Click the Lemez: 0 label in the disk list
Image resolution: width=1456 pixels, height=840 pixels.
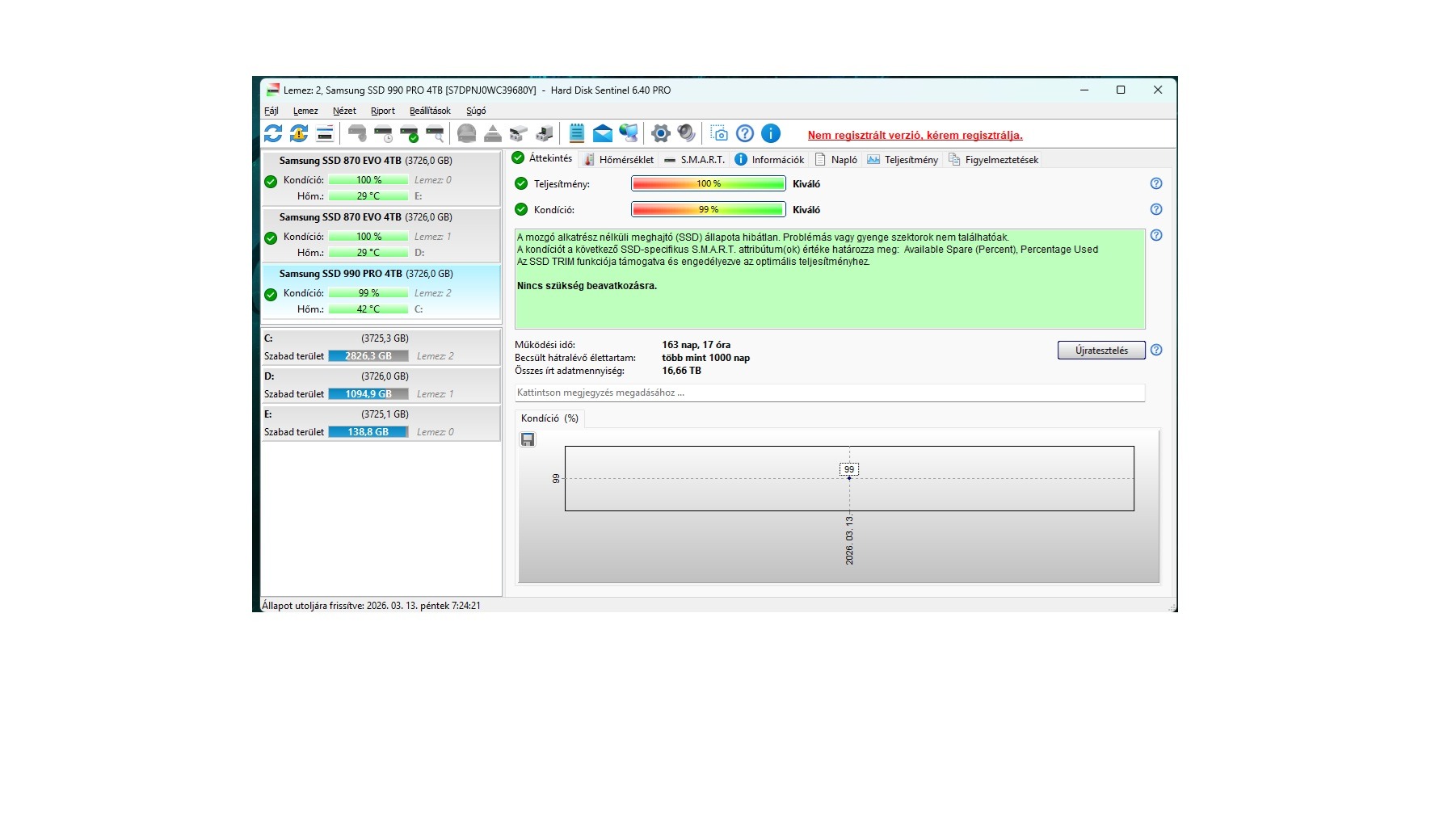pyautogui.click(x=433, y=180)
